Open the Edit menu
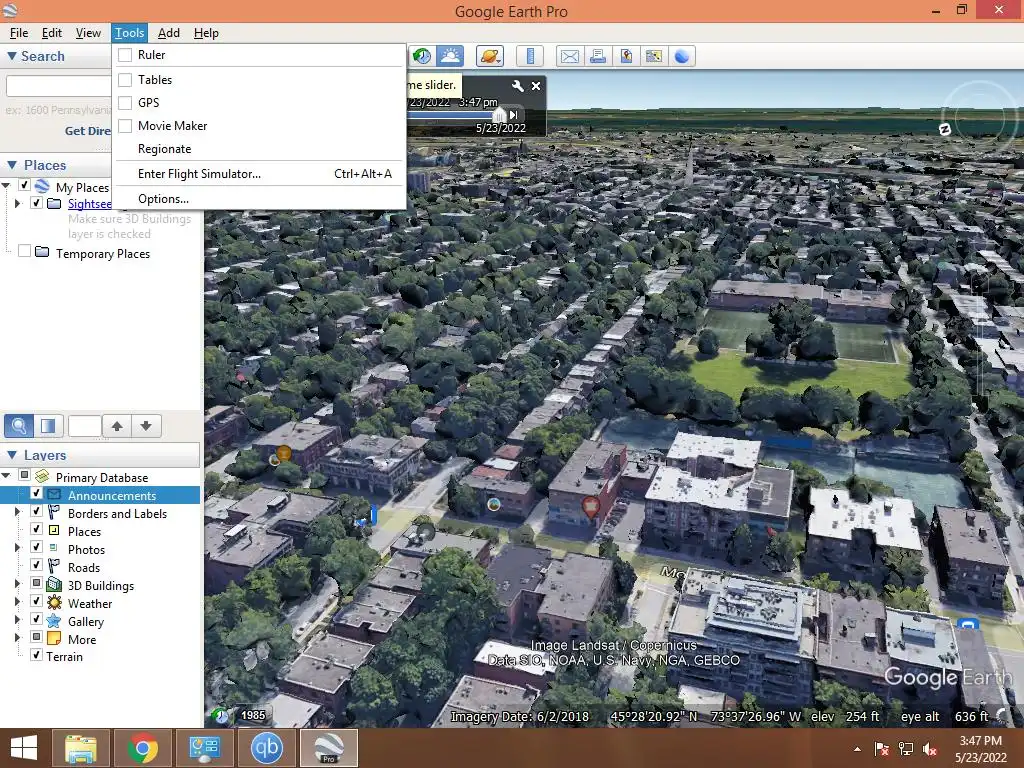The height and width of the screenshot is (768, 1024). coord(52,33)
